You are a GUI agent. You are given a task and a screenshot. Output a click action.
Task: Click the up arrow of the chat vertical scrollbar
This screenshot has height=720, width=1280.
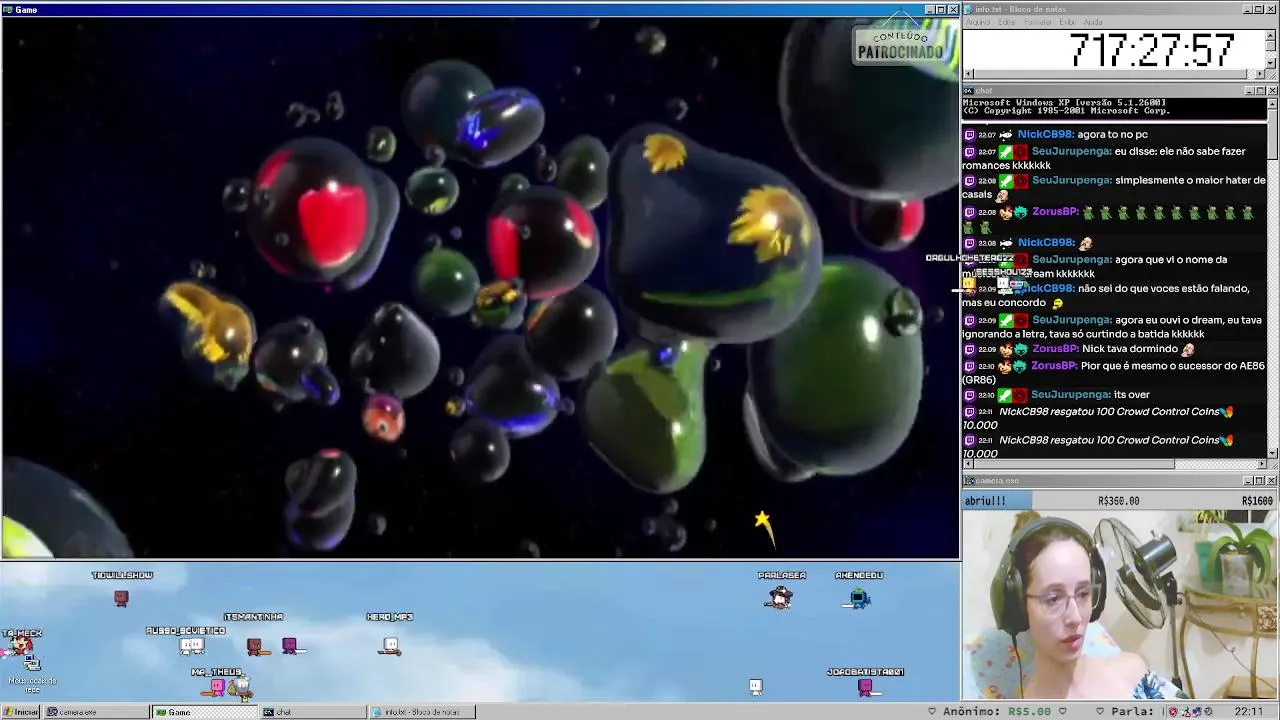tap(1272, 103)
